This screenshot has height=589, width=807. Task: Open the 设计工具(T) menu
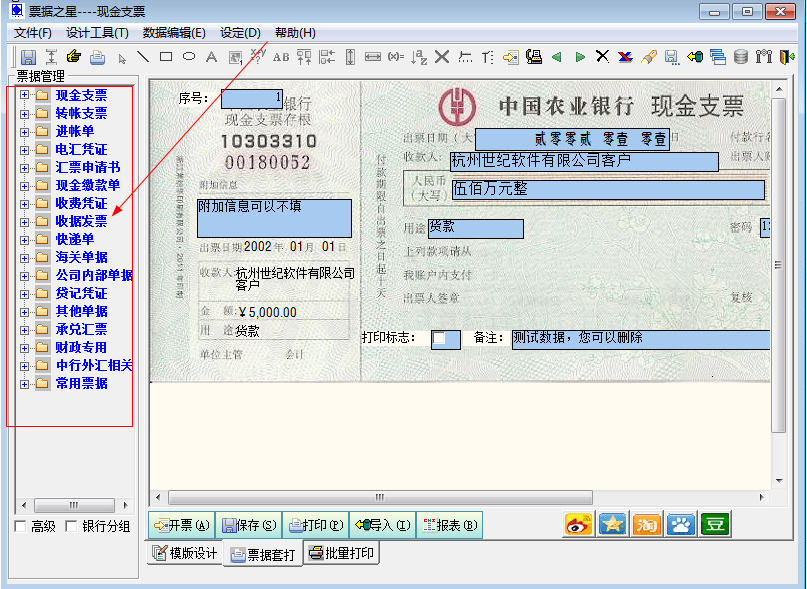pyautogui.click(x=97, y=33)
